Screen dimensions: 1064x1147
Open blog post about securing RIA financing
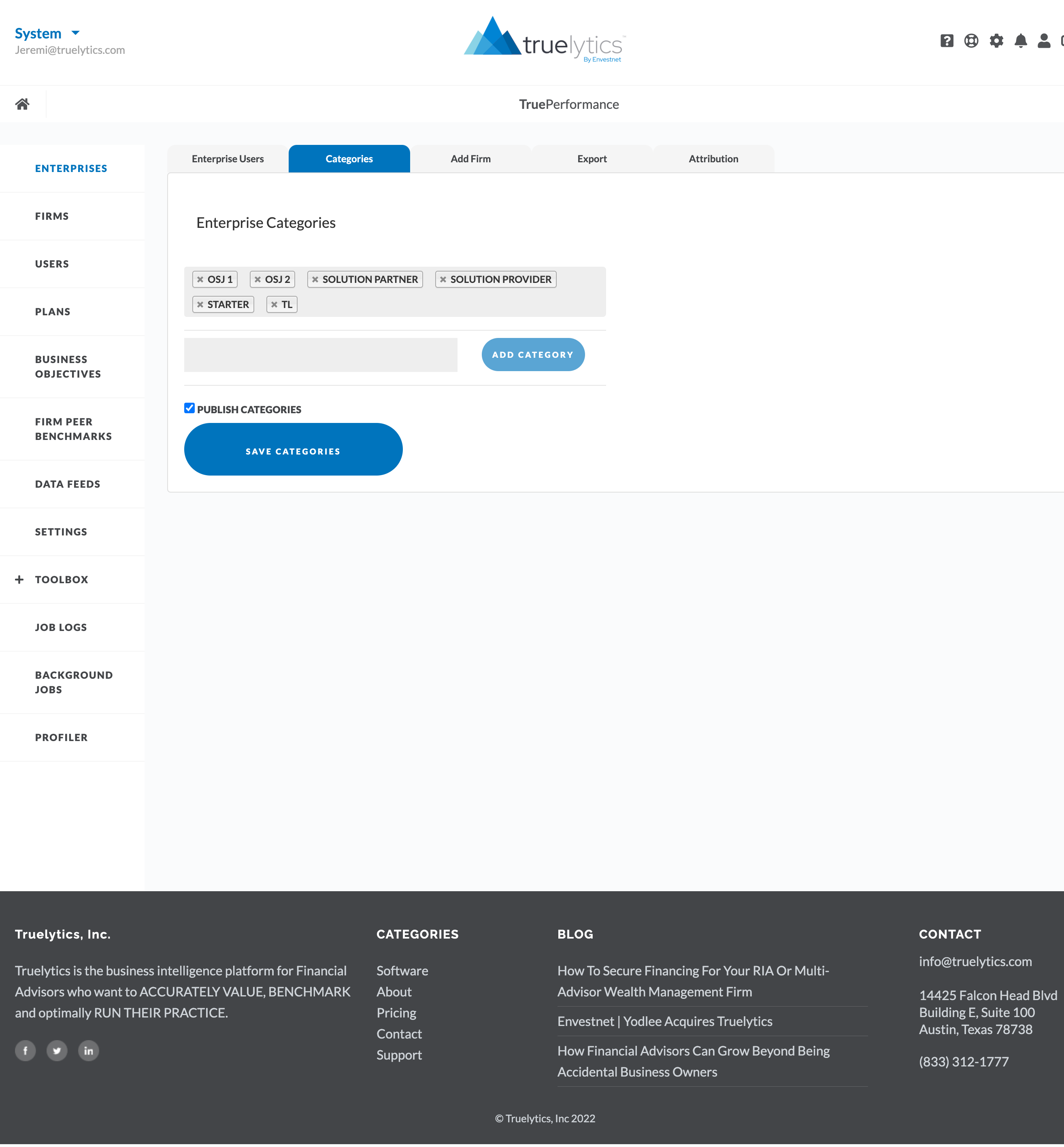tap(693, 981)
